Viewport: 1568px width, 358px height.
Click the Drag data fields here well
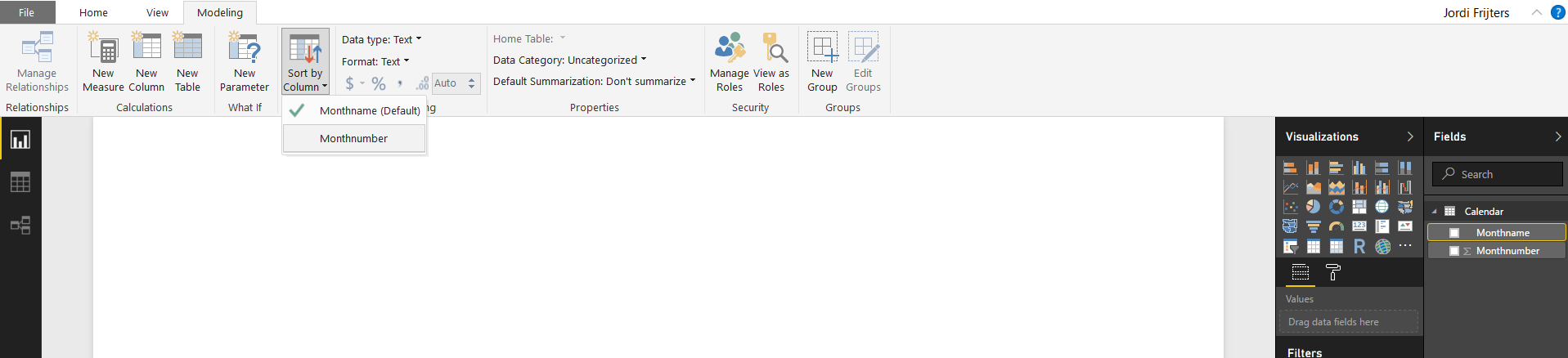(x=1349, y=322)
